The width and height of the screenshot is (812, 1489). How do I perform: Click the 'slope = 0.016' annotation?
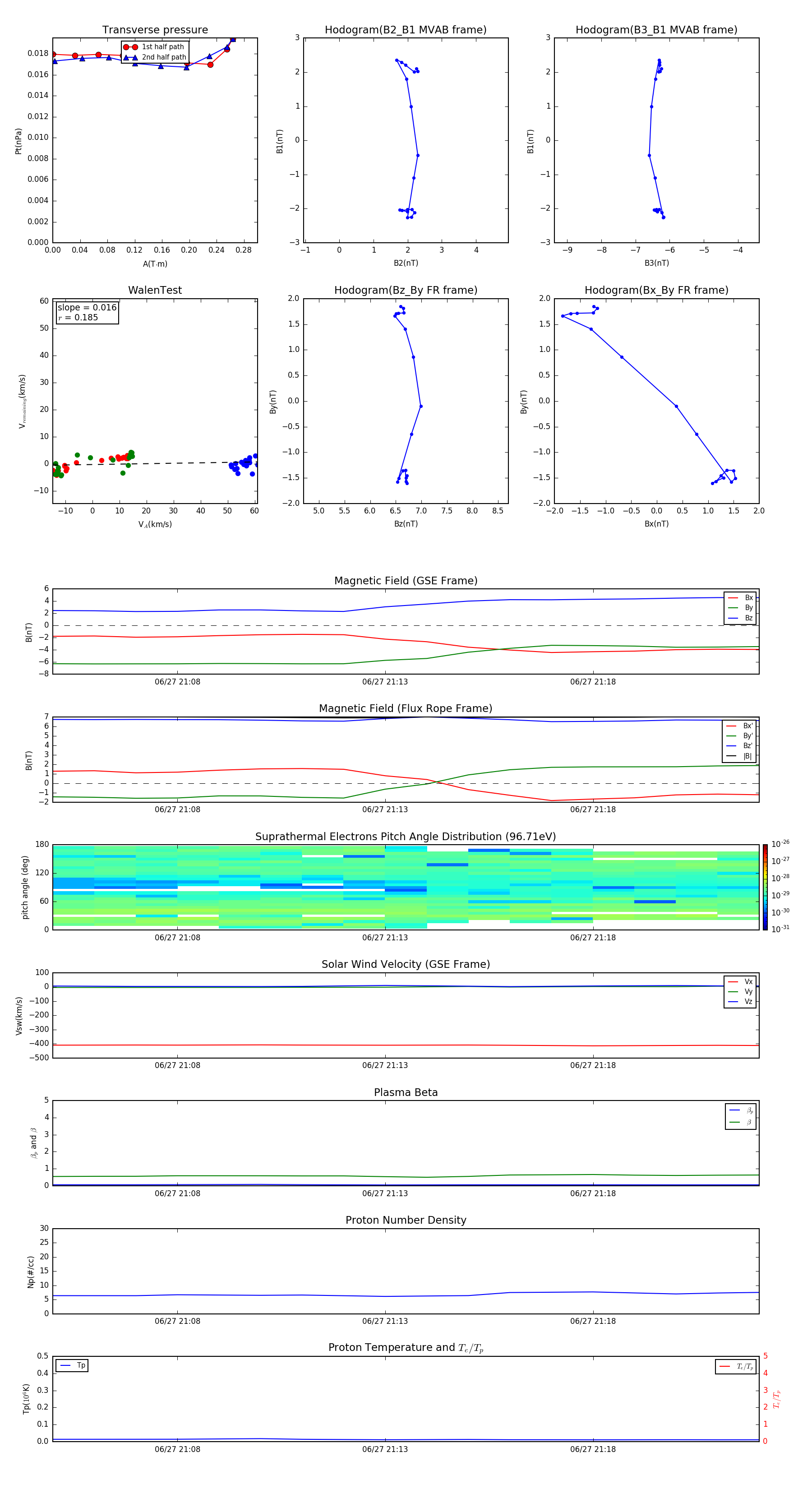(87, 308)
